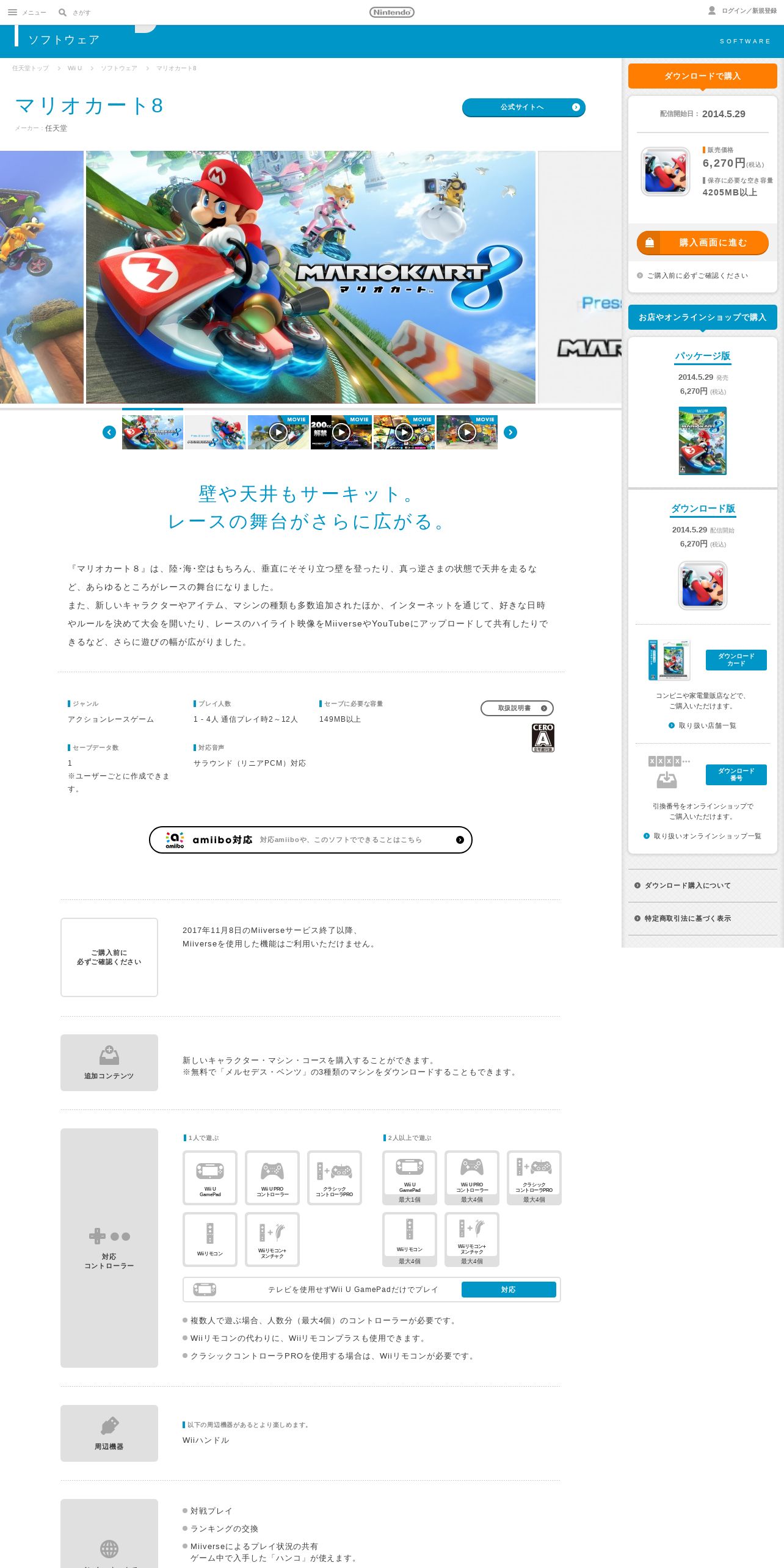Click 購入画面に進む purchase button
Viewport: 784px width, 1568px height.
tap(703, 242)
